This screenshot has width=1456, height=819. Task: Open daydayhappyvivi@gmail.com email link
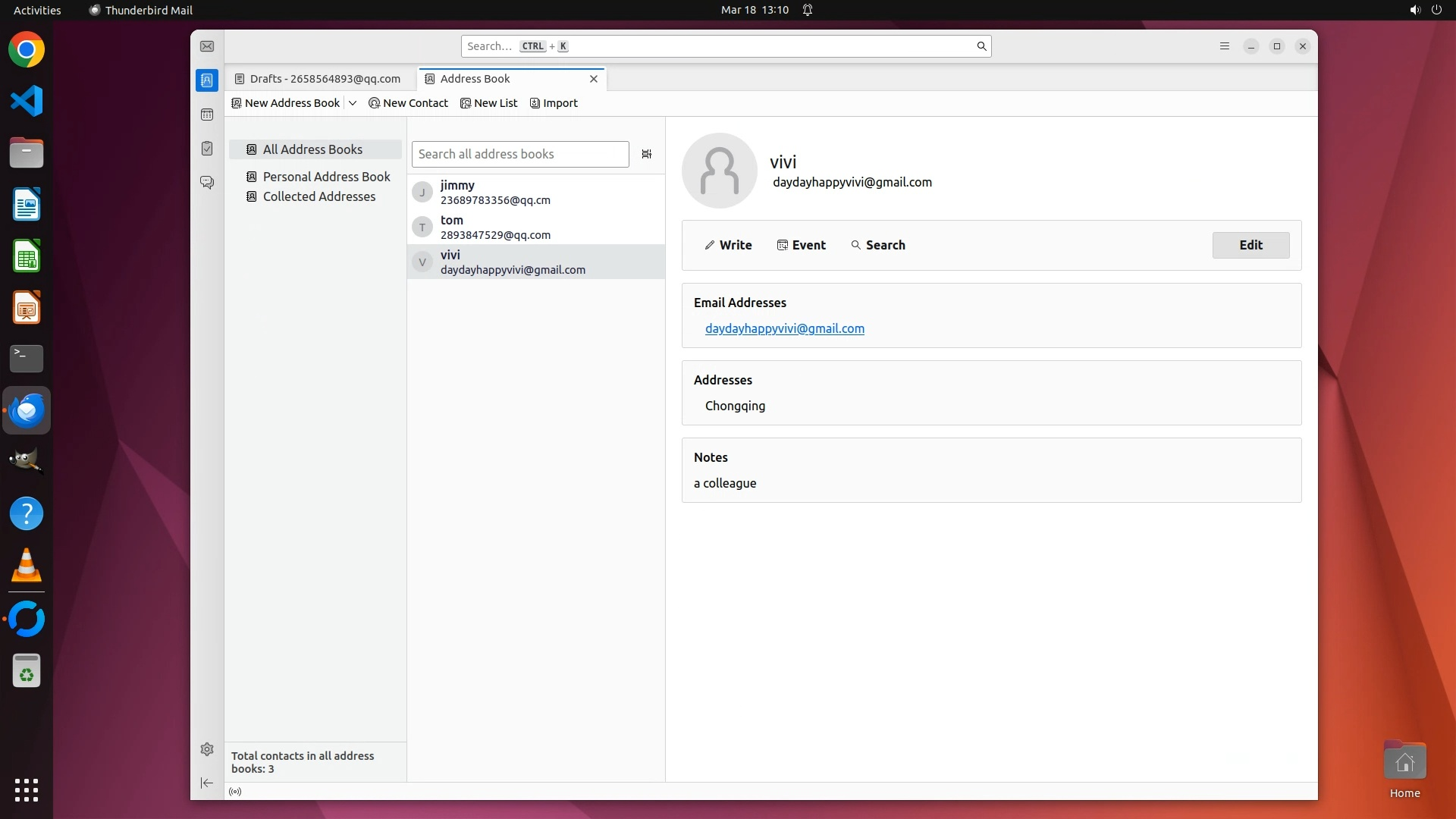[784, 328]
